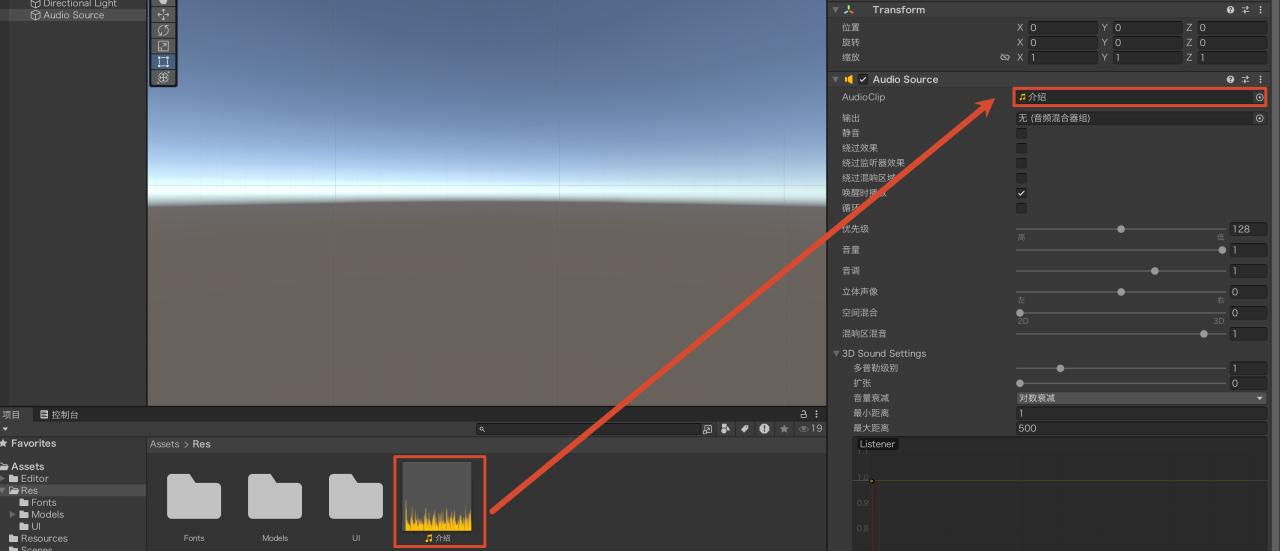The width and height of the screenshot is (1280, 551).
Task: Select the UI folder in project tree
Action: pyautogui.click(x=36, y=527)
